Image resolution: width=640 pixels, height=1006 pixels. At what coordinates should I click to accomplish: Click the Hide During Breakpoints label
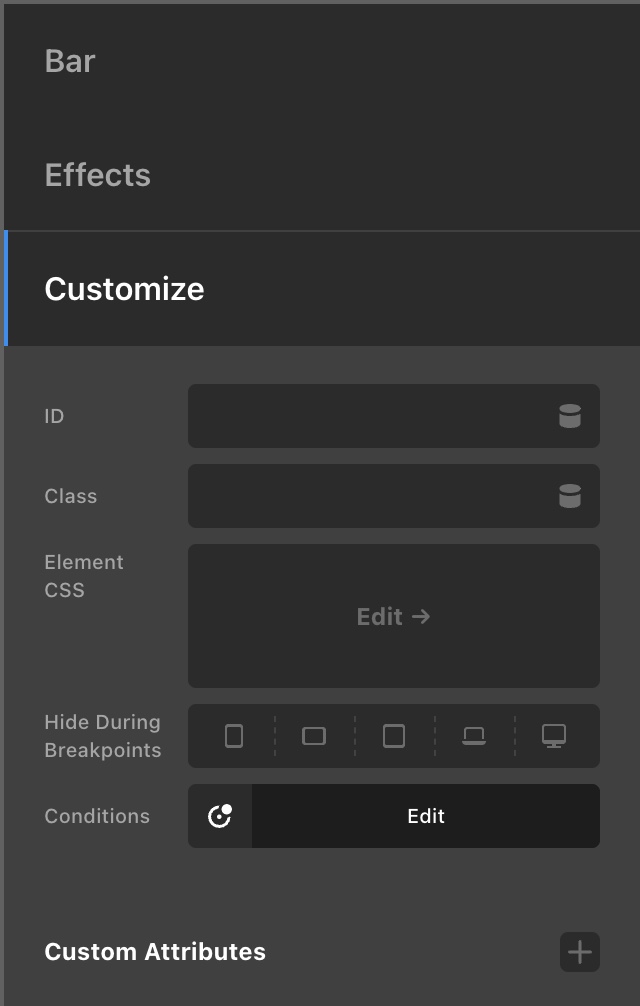pos(103,736)
